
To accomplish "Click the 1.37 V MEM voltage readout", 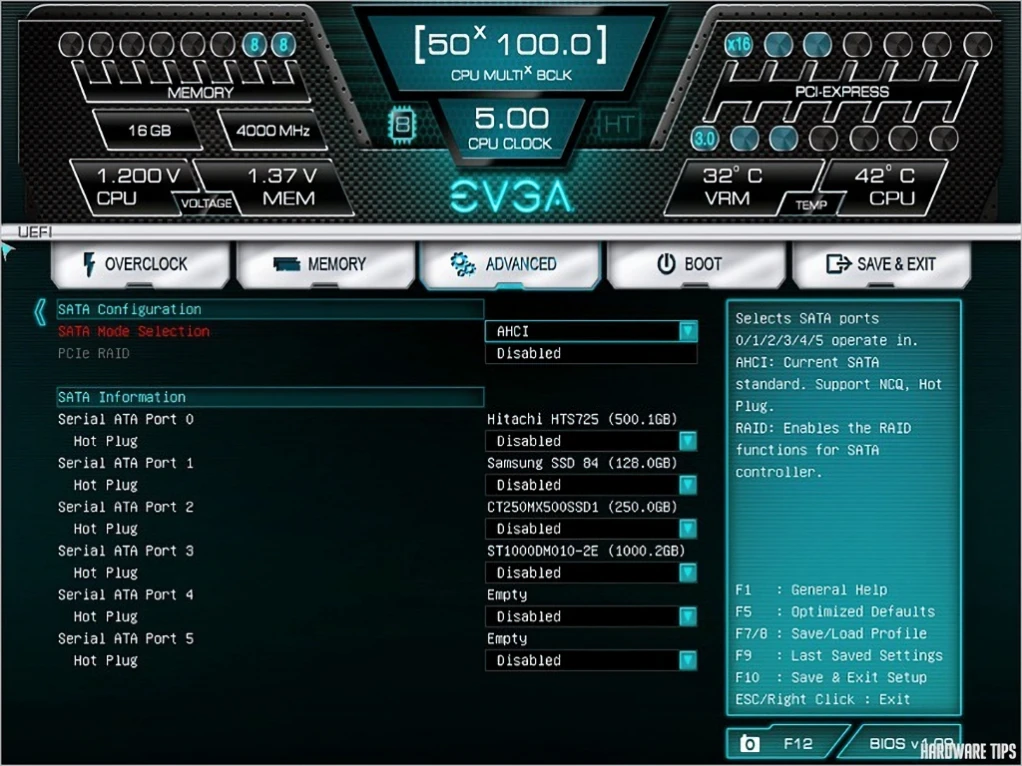I will coord(283,187).
